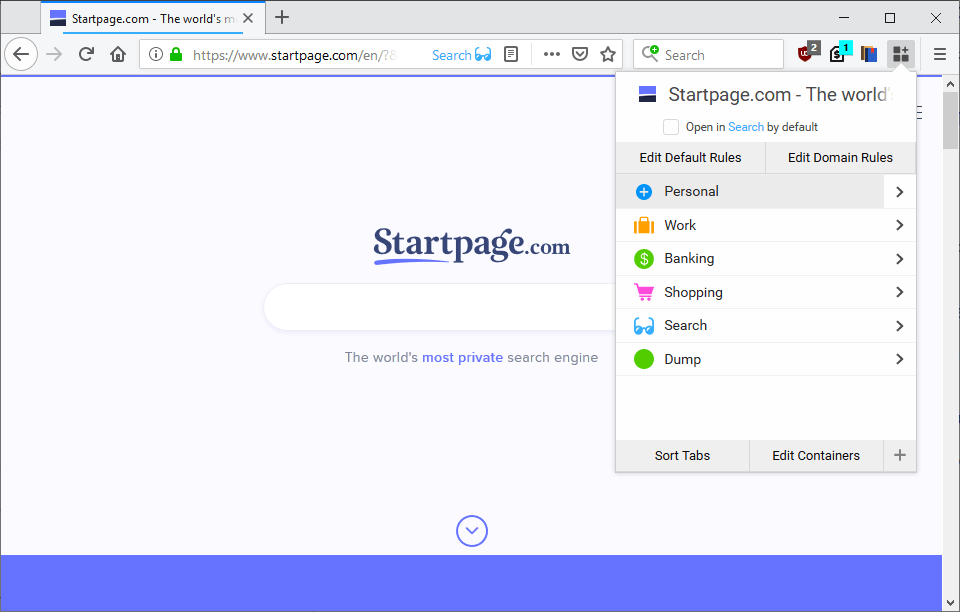Click the Edit Containers button
Screen dimensions: 960x612
click(x=816, y=455)
